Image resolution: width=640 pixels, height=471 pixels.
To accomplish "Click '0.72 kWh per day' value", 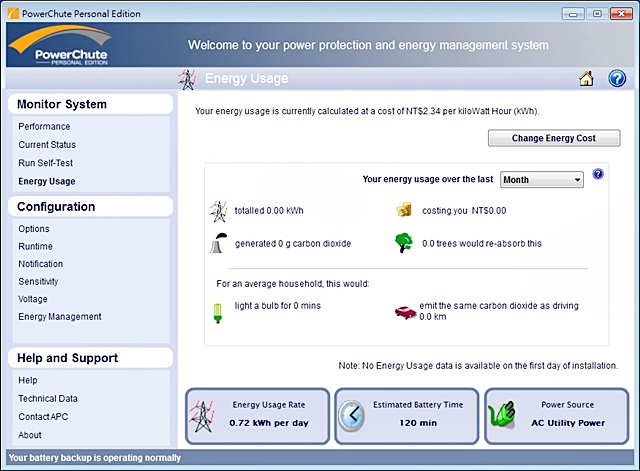I will pos(269,423).
